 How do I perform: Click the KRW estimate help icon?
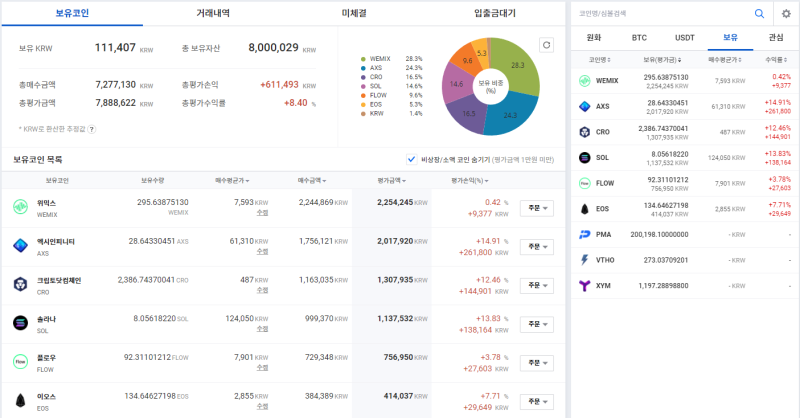click(x=91, y=129)
